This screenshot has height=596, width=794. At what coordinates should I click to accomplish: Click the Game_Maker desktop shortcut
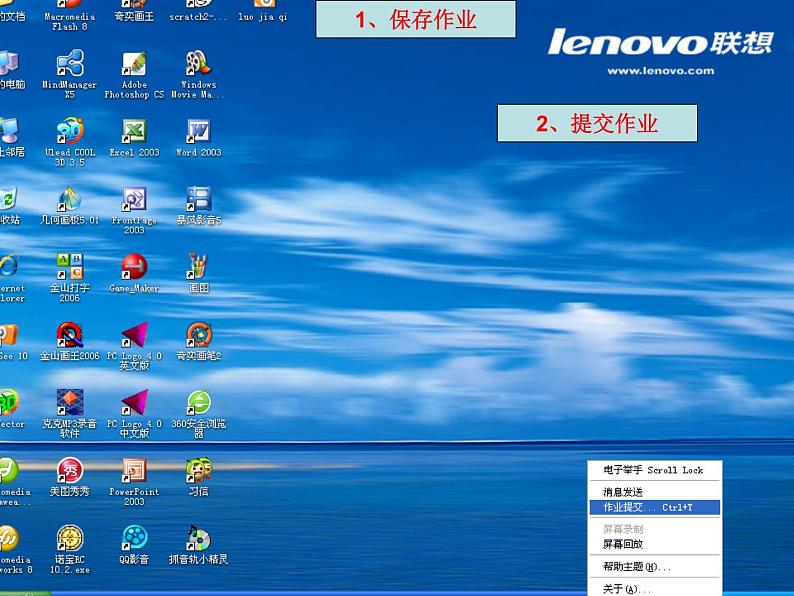coord(134,268)
